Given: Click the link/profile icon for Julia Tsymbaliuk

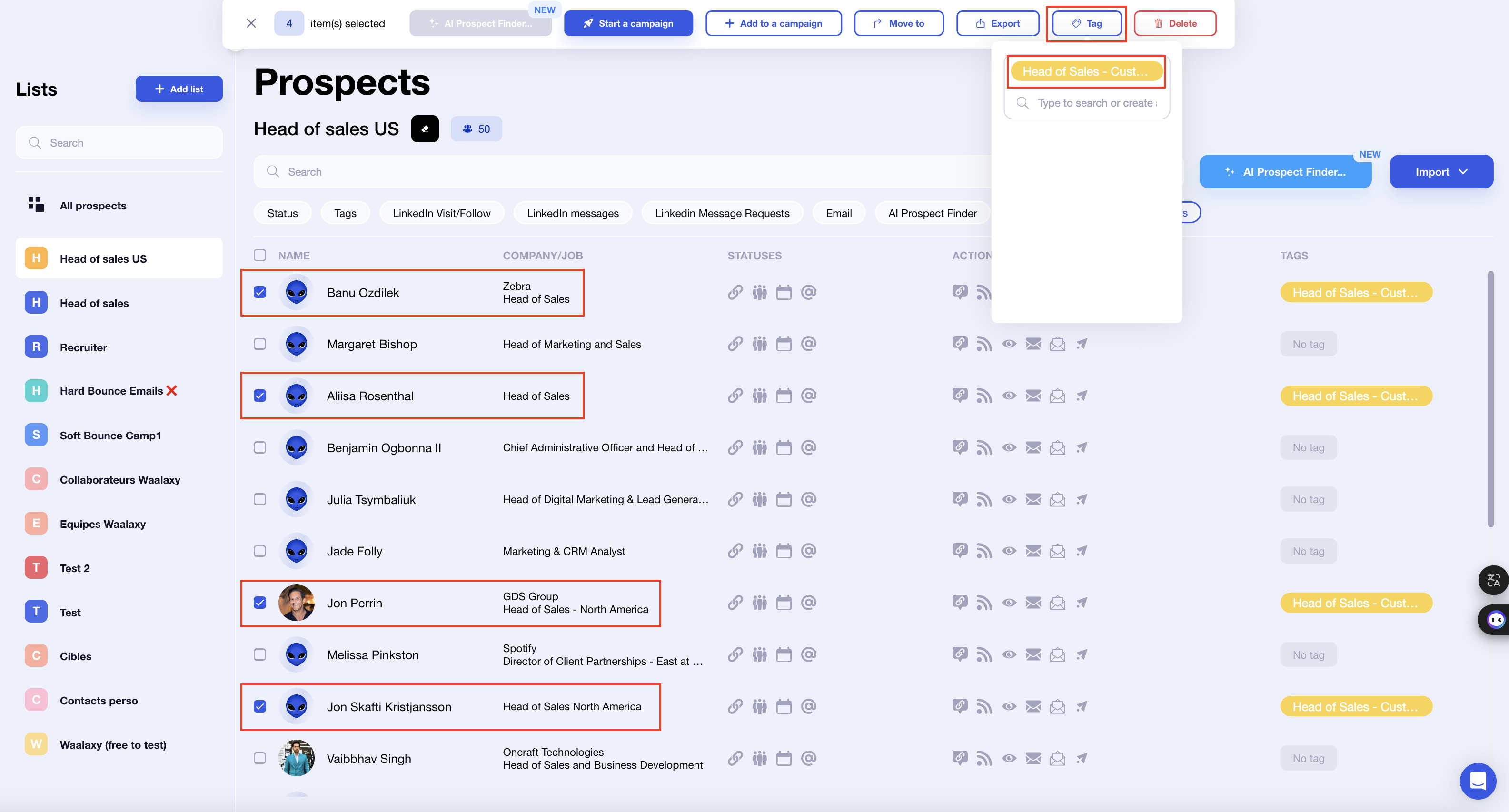Looking at the screenshot, I should pos(735,499).
